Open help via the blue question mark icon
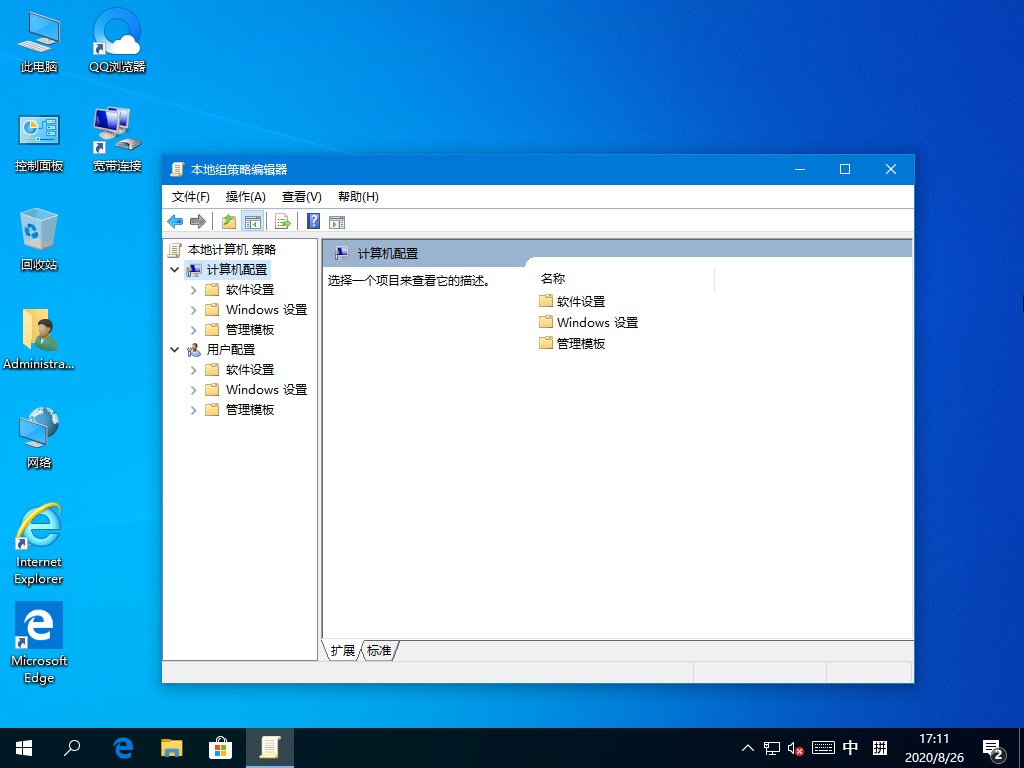The width and height of the screenshot is (1024, 768). coord(313,221)
